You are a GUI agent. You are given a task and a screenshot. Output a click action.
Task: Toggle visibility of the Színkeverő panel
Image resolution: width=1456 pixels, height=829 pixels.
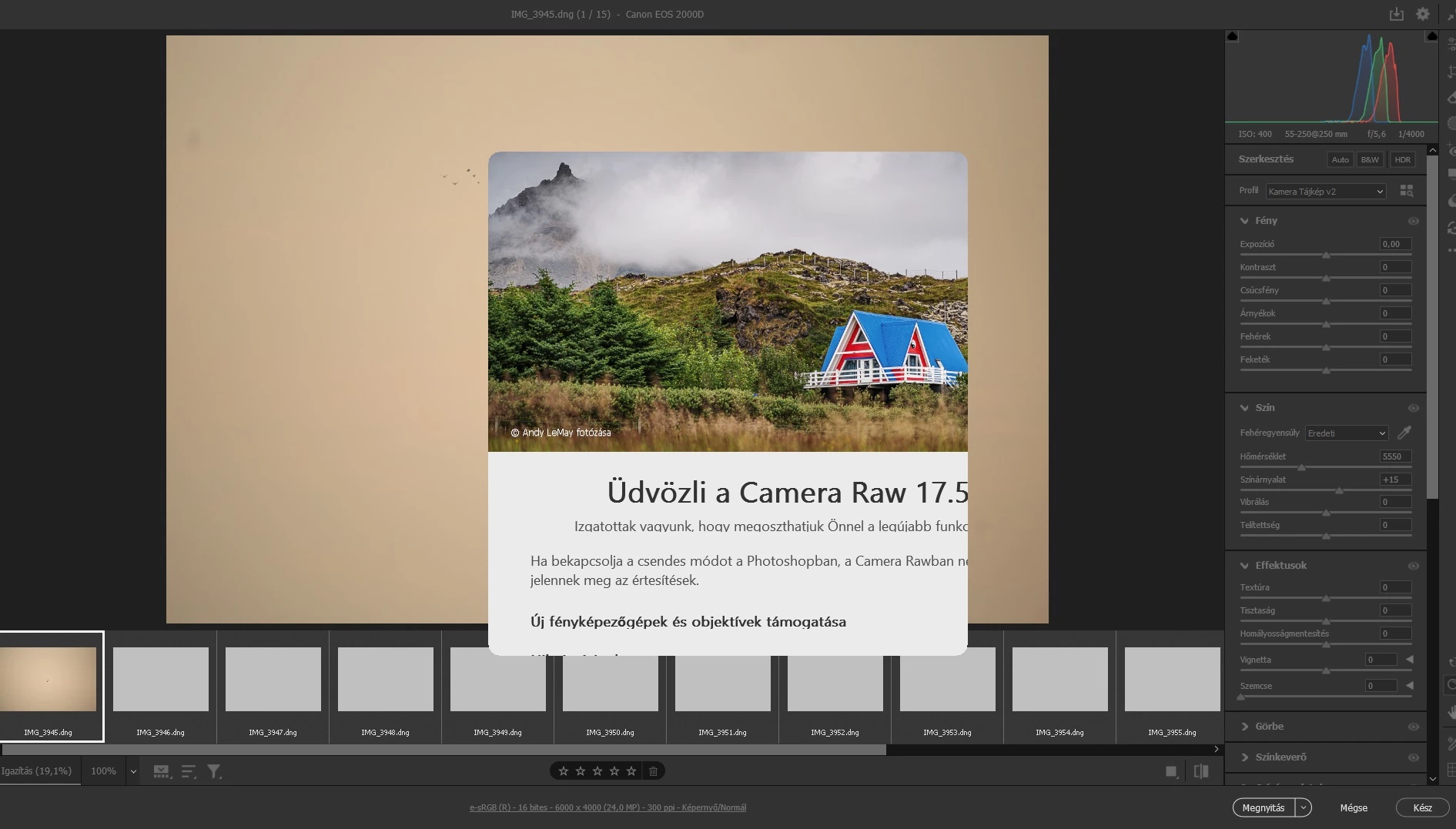pos(1414,757)
